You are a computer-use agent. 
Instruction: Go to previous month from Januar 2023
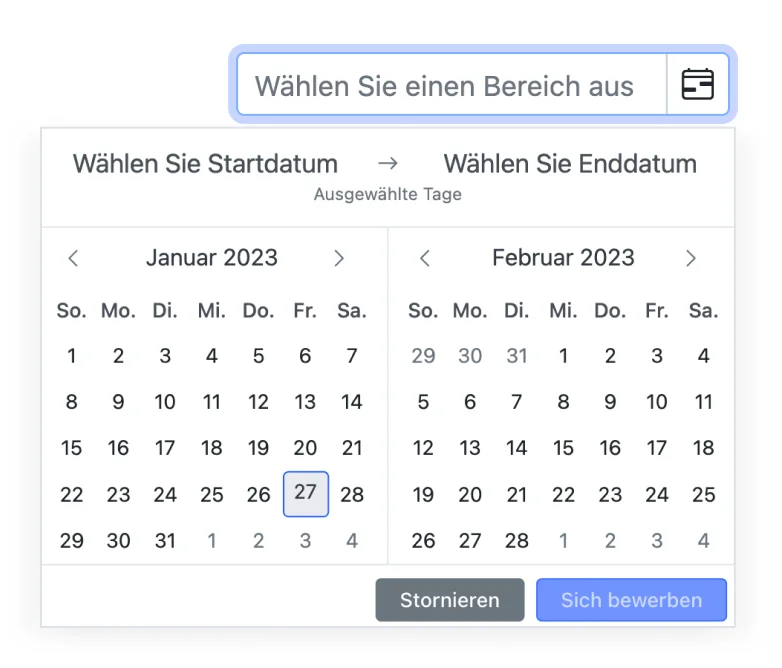pos(73,258)
